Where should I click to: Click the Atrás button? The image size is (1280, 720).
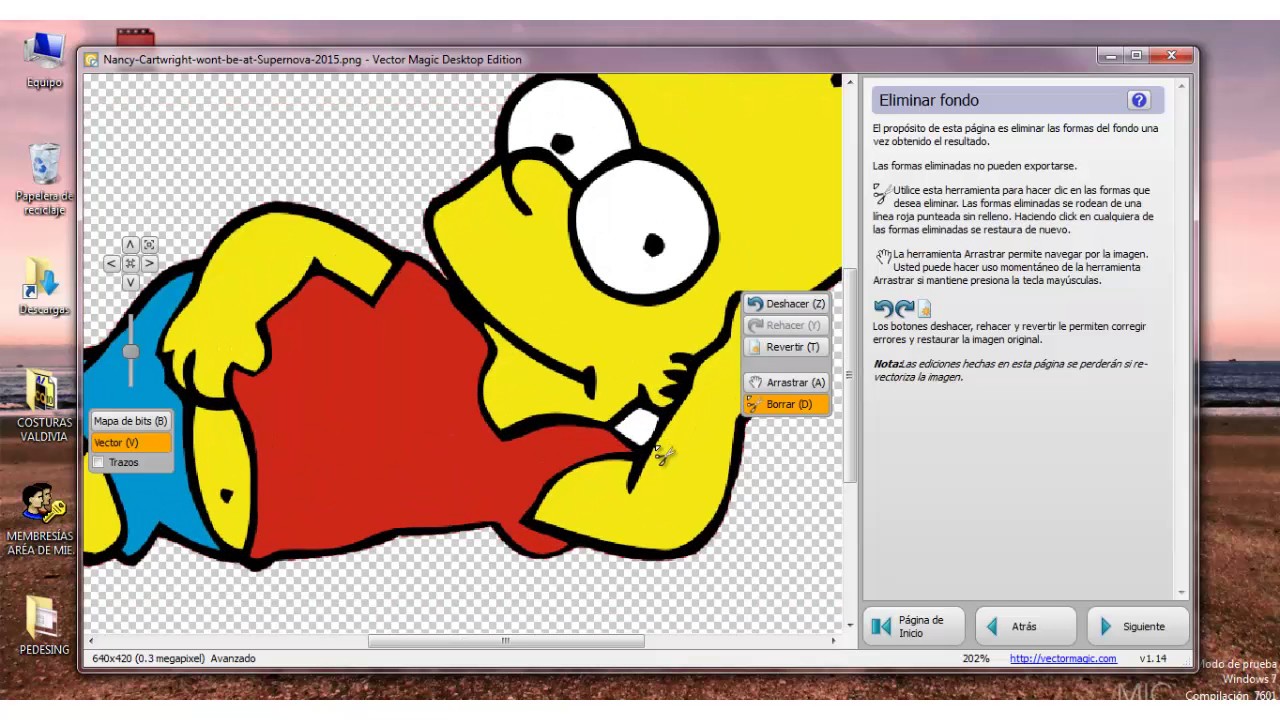1026,626
